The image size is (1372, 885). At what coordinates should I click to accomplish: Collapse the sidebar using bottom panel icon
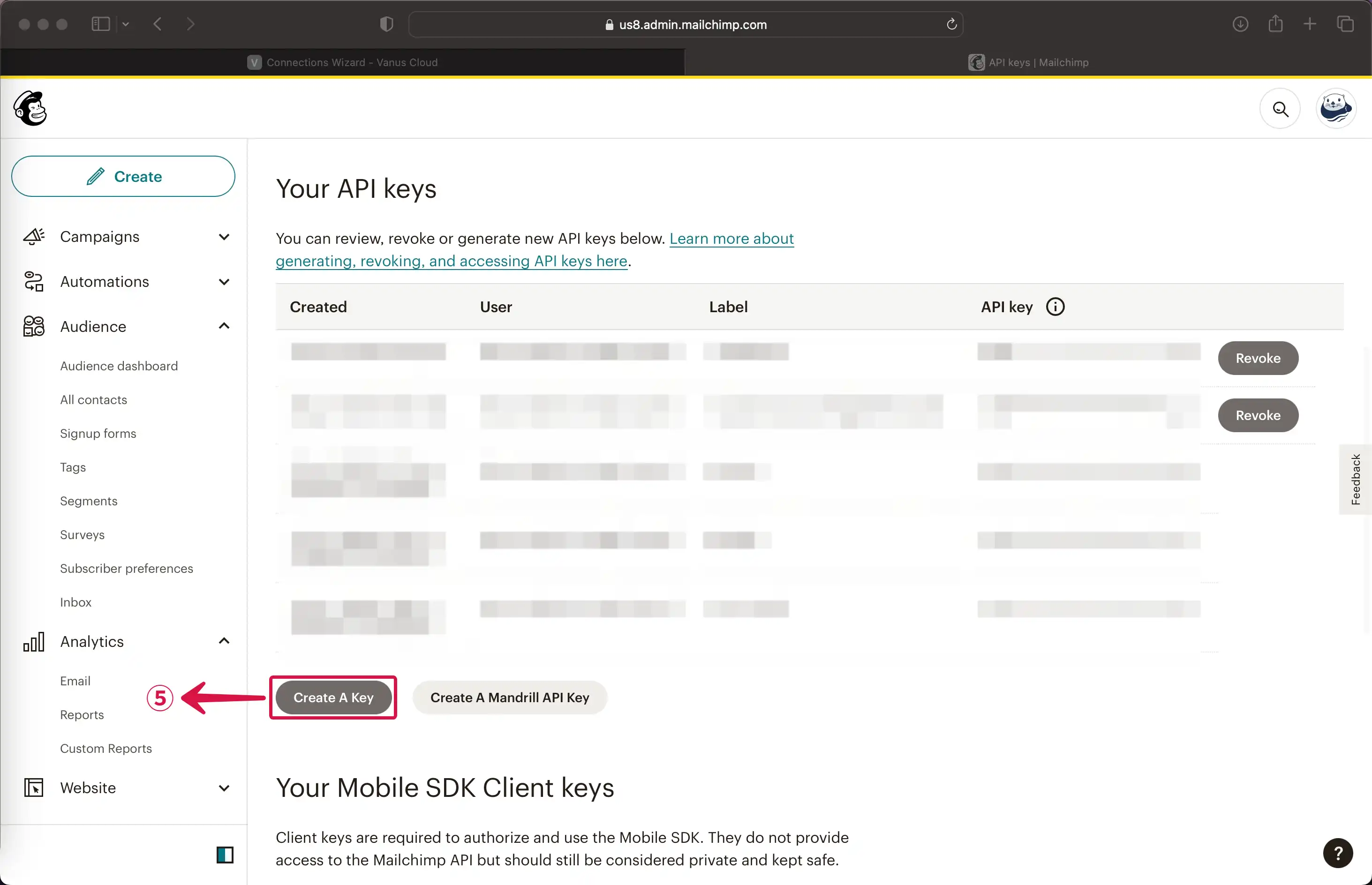[x=225, y=855]
